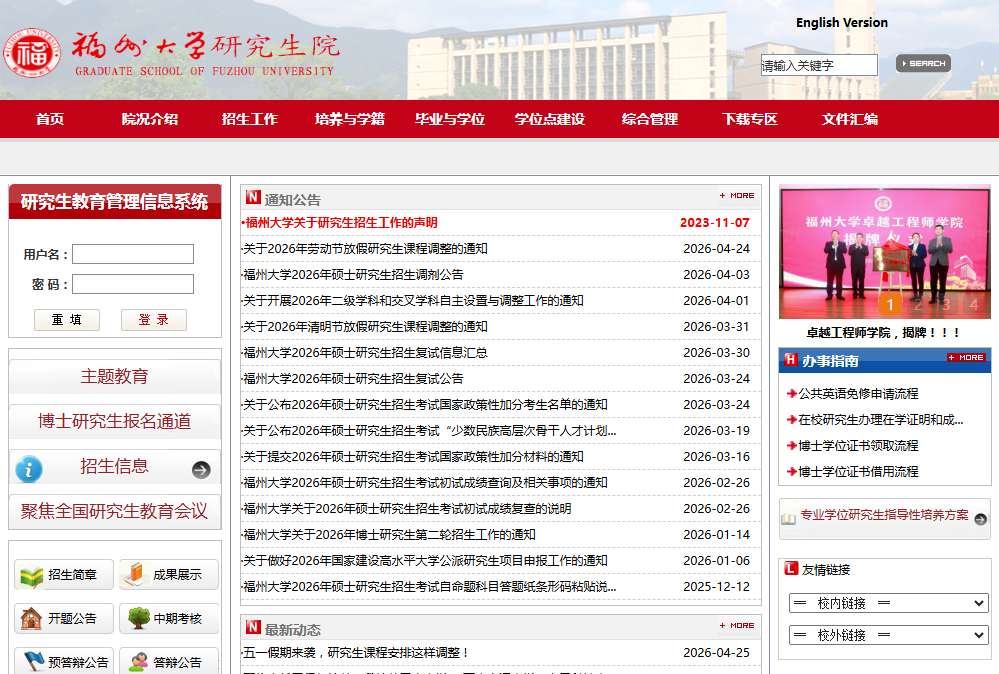Open 关于开展2026年二级学科和交叉学科自主设置与调整工作的通知

click(413, 301)
